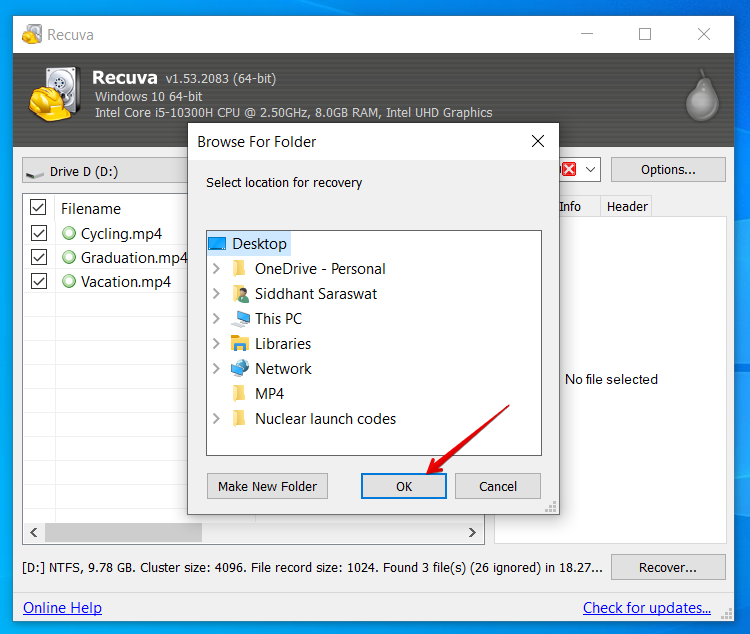
Task: Expand the Network node
Action: tap(216, 368)
